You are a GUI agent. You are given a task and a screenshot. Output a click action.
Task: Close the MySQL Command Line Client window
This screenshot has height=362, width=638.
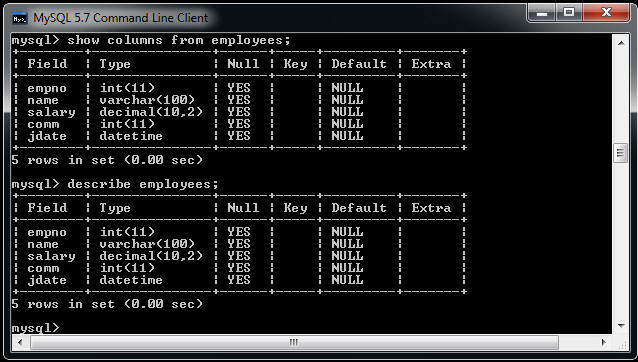606,13
